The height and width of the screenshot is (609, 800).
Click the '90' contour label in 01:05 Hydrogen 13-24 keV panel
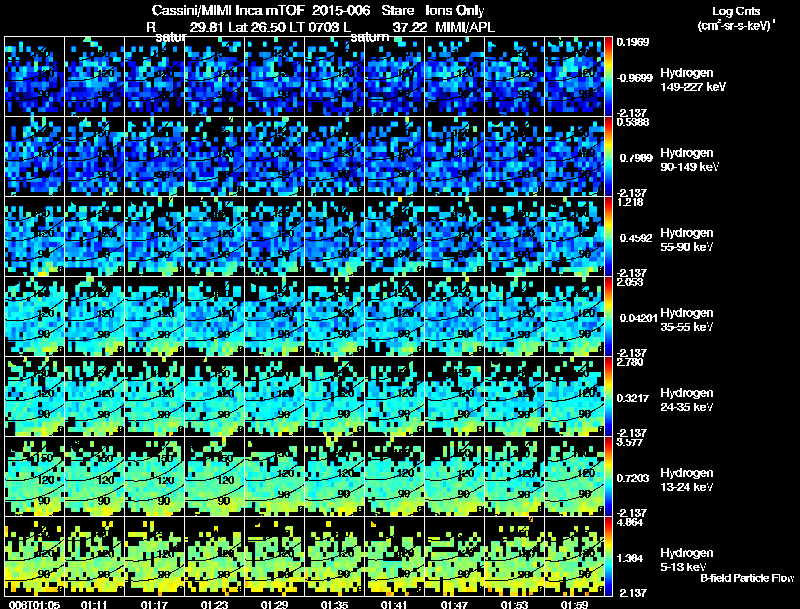coord(44,501)
